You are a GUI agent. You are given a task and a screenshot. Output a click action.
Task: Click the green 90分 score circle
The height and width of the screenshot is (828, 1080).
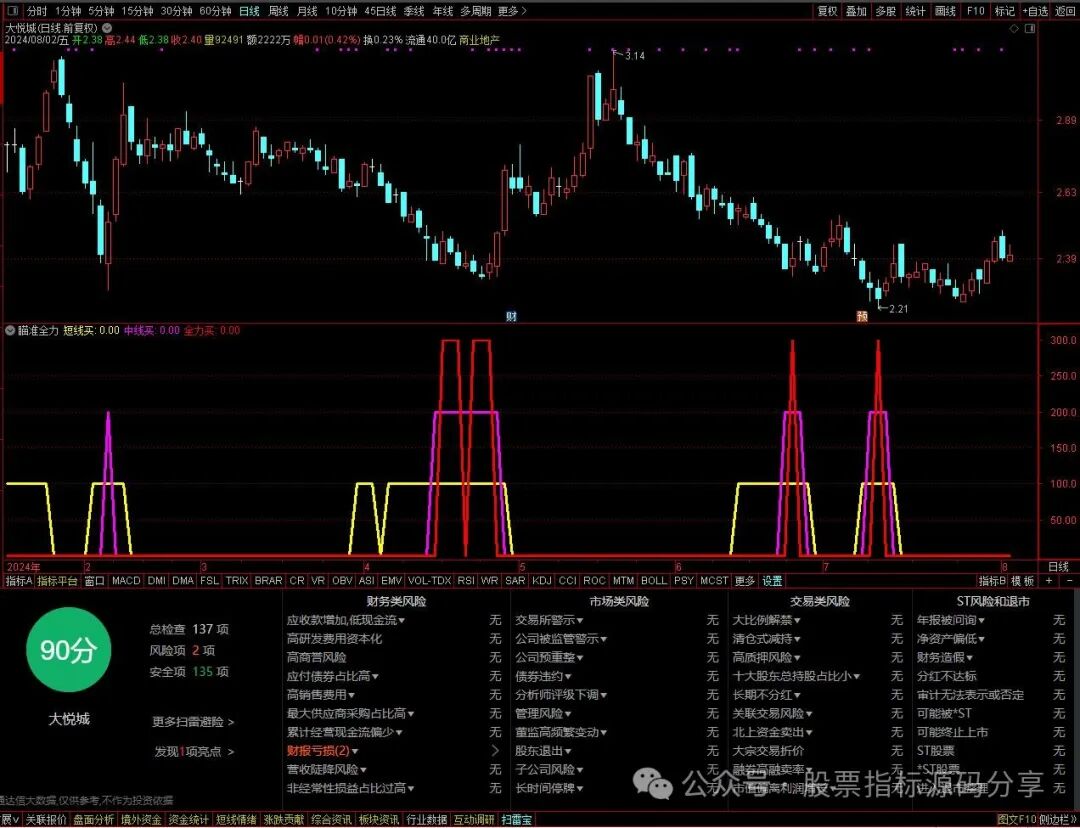[67, 651]
